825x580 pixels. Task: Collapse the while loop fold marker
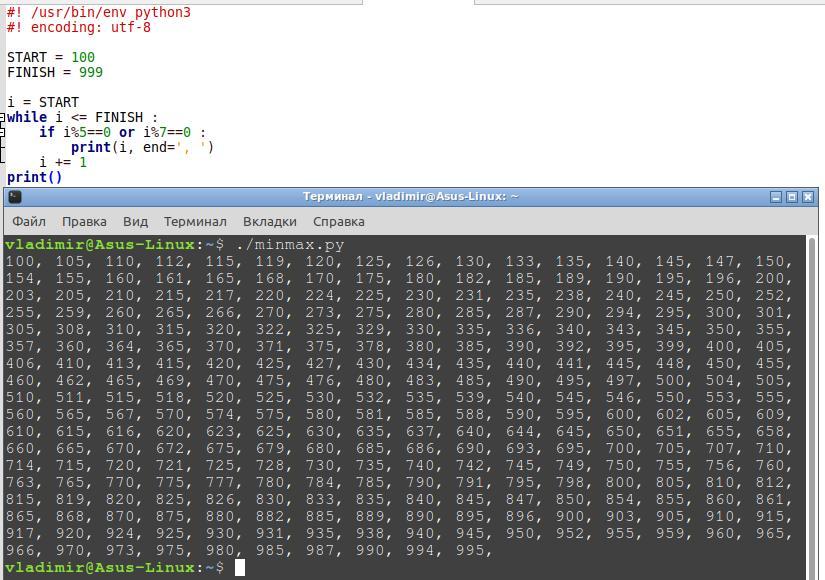click(x=3, y=117)
